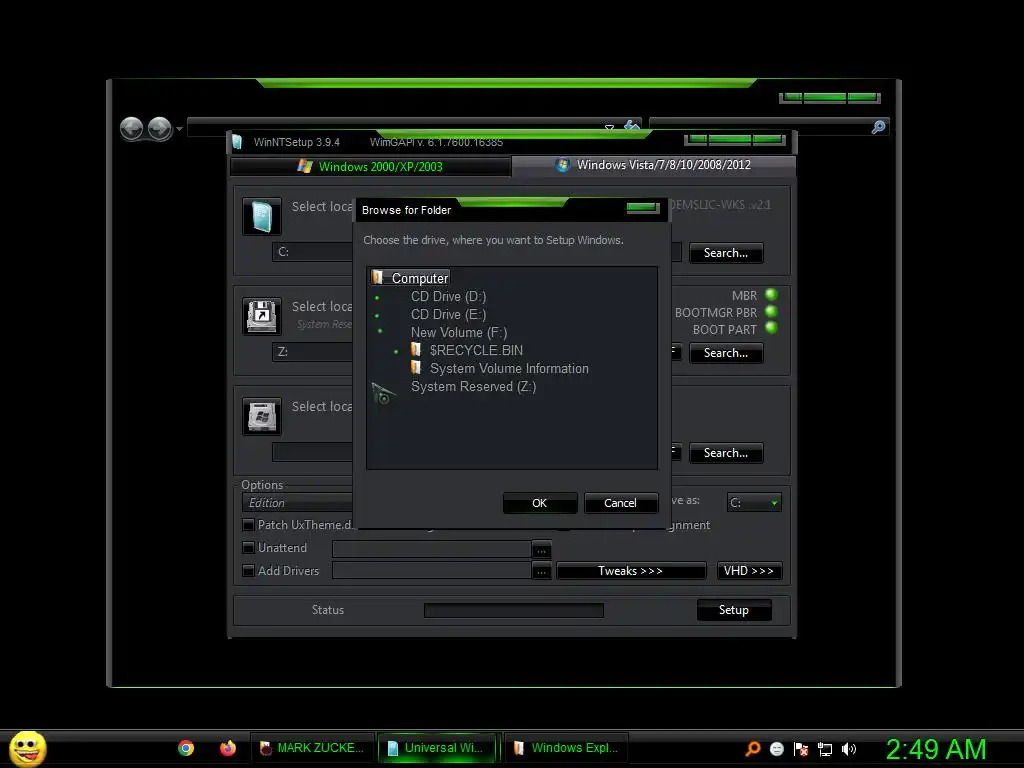The image size is (1024, 768).
Task: Open Tweaks >>> options
Action: (631, 571)
